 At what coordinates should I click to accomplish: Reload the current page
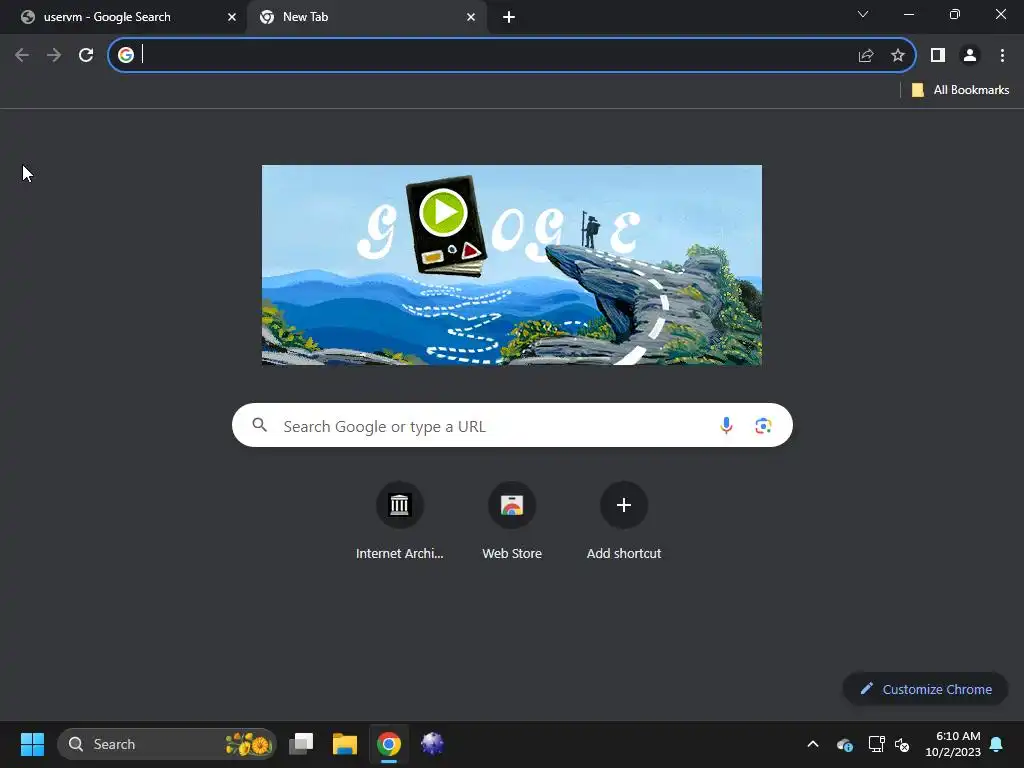tap(86, 55)
